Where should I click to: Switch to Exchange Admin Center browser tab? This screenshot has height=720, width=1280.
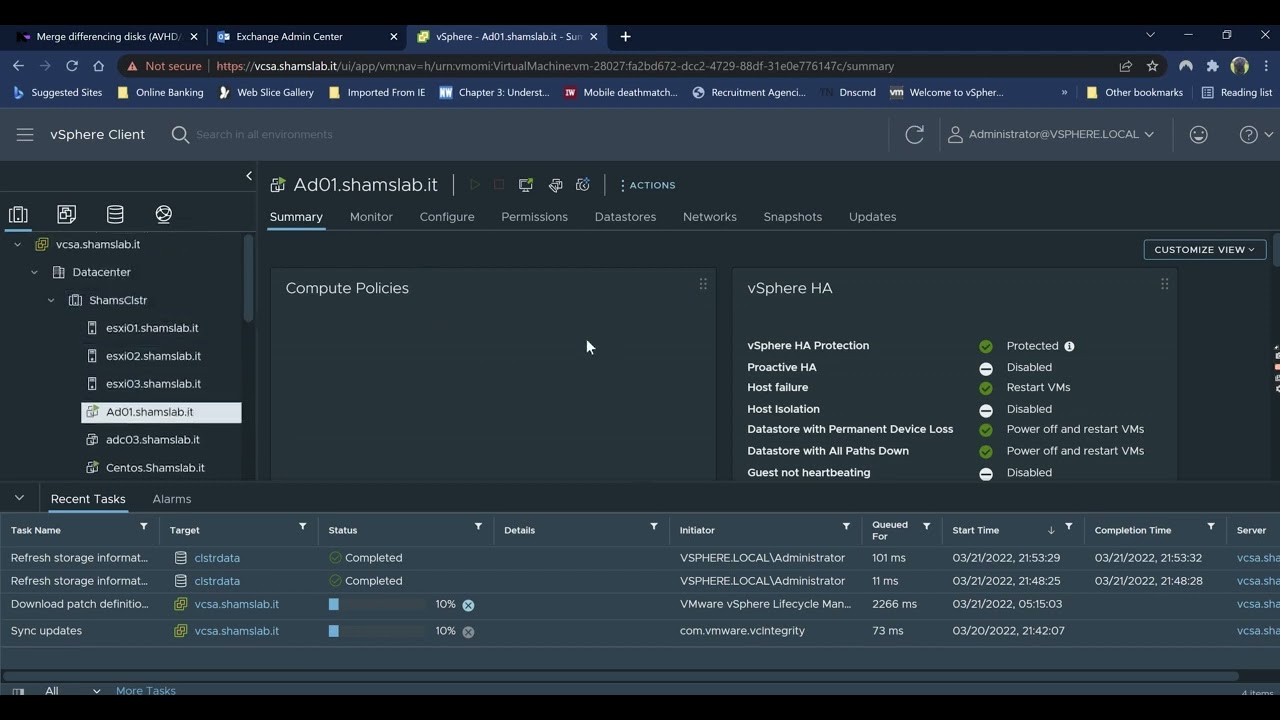[x=307, y=36]
